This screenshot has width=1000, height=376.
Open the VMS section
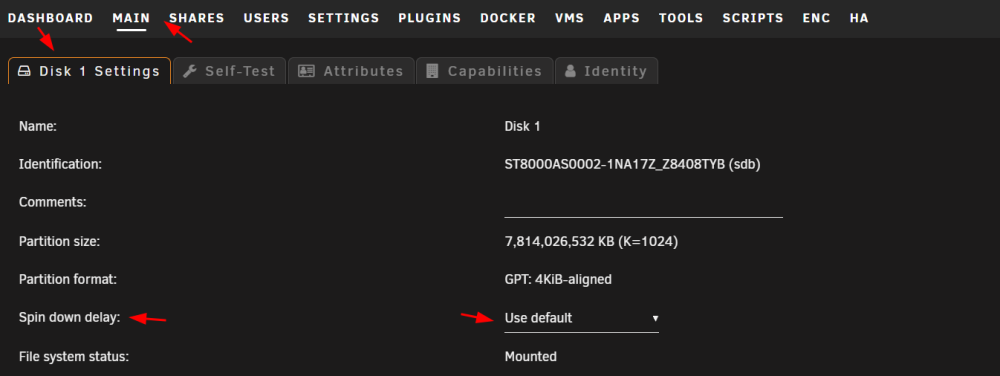(x=570, y=18)
